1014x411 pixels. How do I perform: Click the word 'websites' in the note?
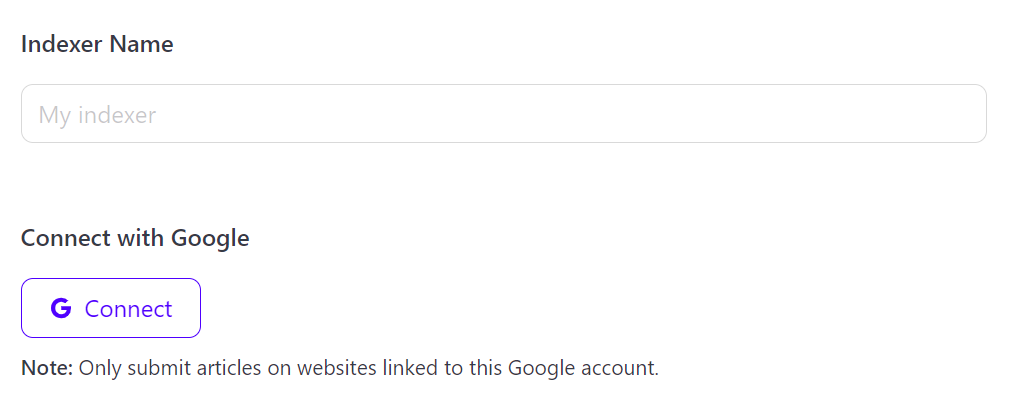[x=334, y=368]
